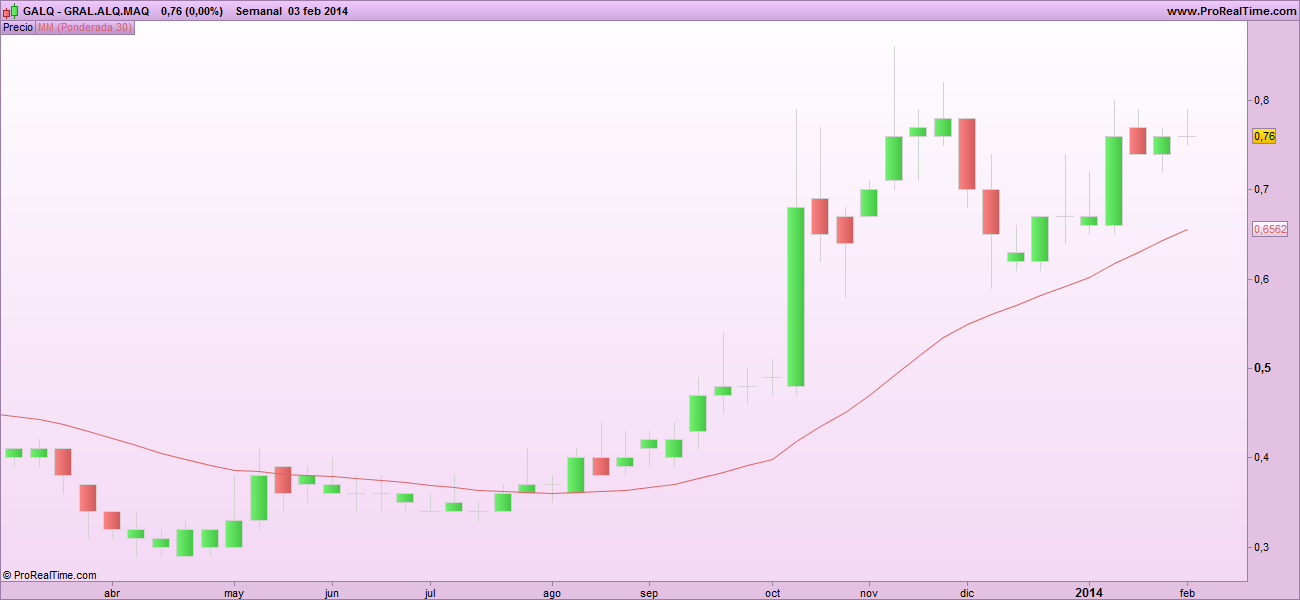Open the www.ProRealTime.com link
The width and height of the screenshot is (1300, 600).
coord(1230,11)
